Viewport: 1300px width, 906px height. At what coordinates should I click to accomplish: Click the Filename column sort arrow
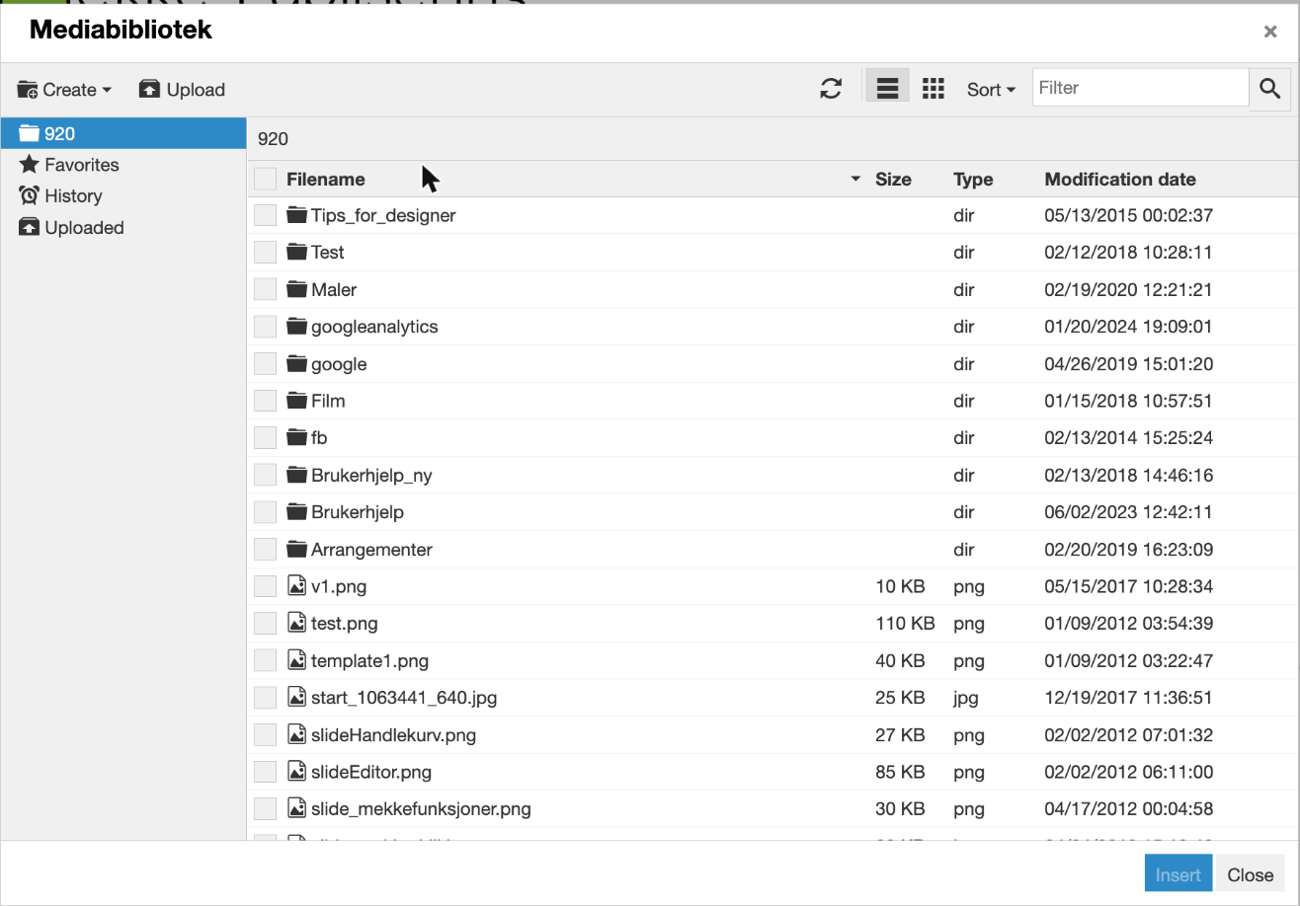tap(855, 179)
